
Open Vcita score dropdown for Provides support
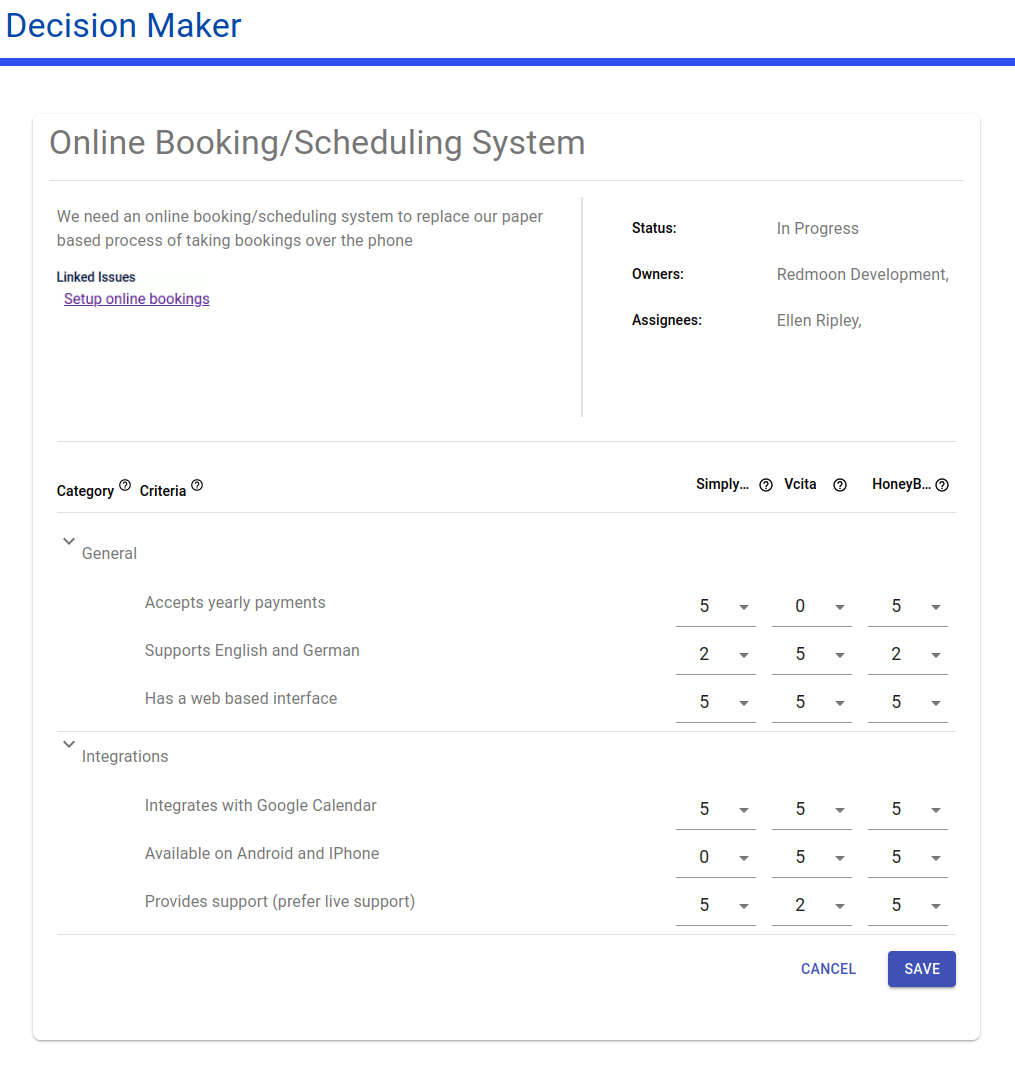coord(811,906)
